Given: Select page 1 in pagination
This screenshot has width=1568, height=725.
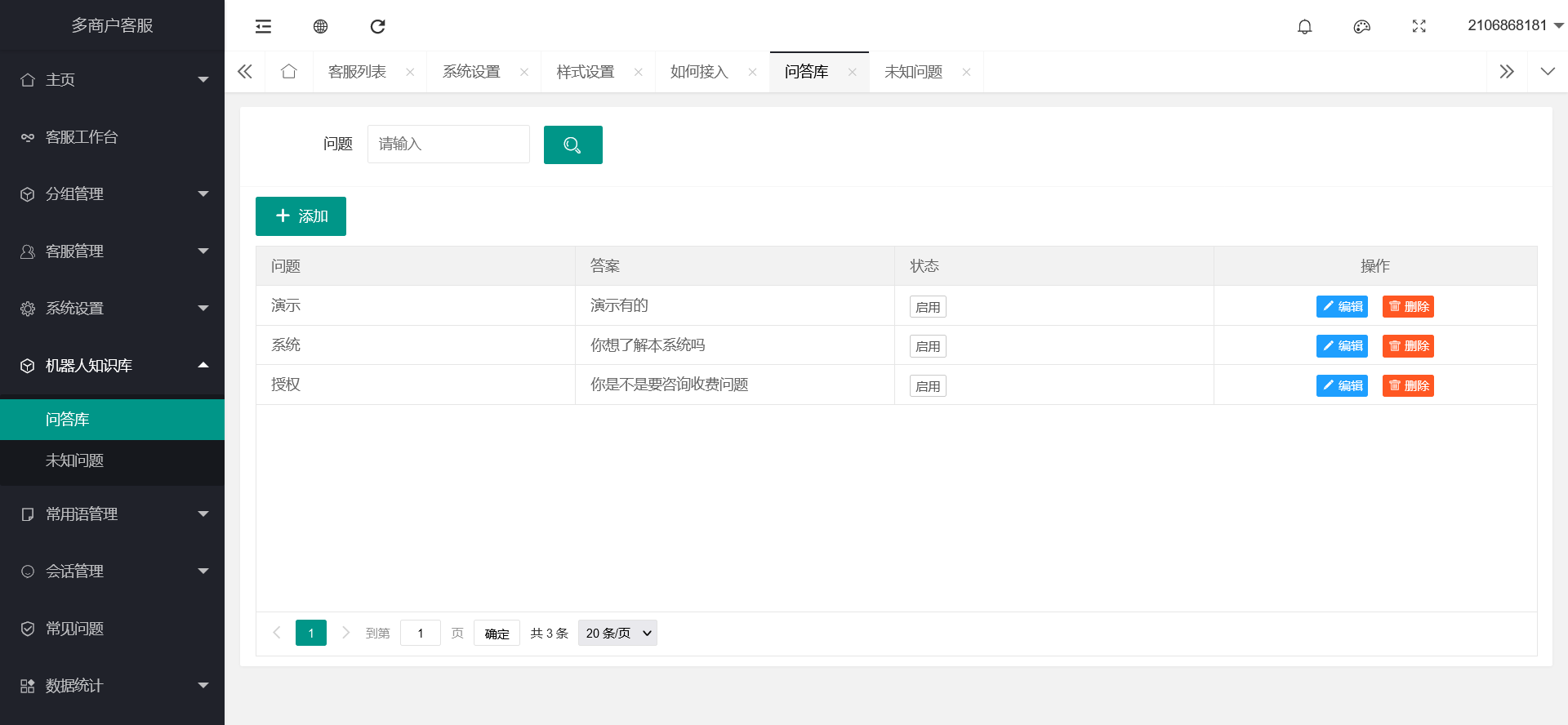Looking at the screenshot, I should (311, 633).
